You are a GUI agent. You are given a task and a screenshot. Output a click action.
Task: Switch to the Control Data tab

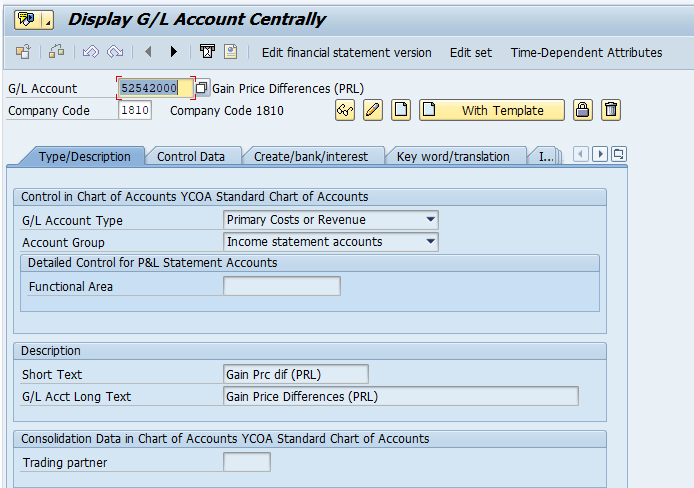click(x=191, y=156)
